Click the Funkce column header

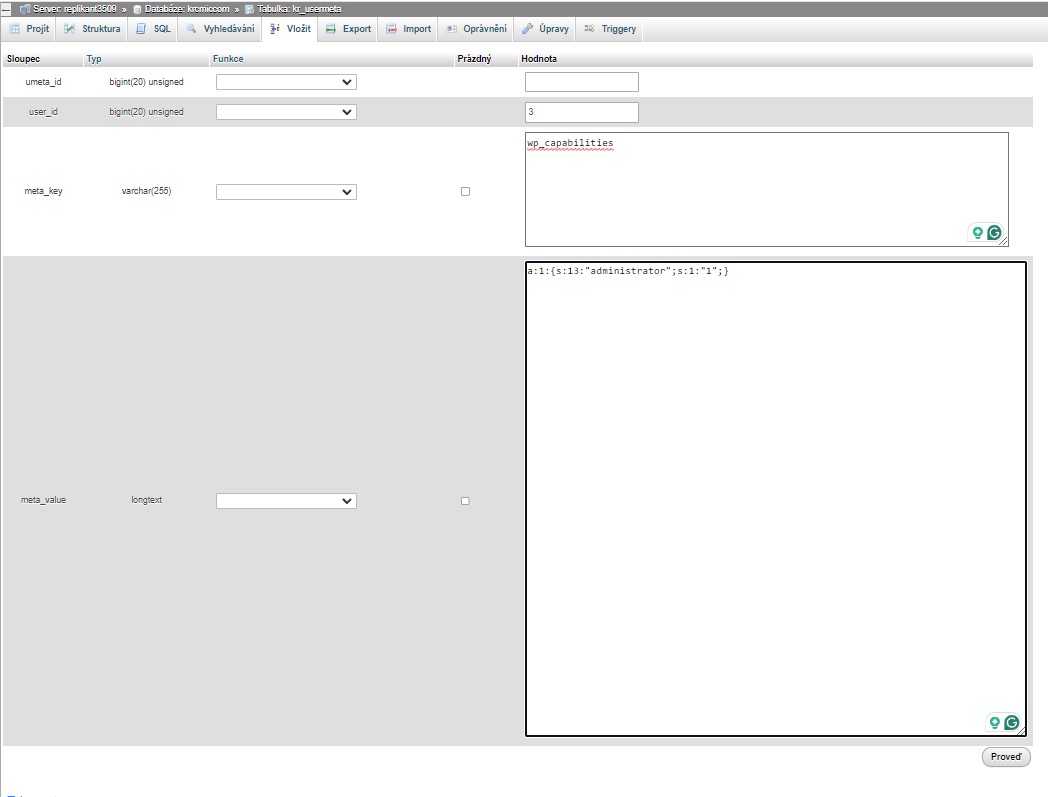pyautogui.click(x=228, y=59)
